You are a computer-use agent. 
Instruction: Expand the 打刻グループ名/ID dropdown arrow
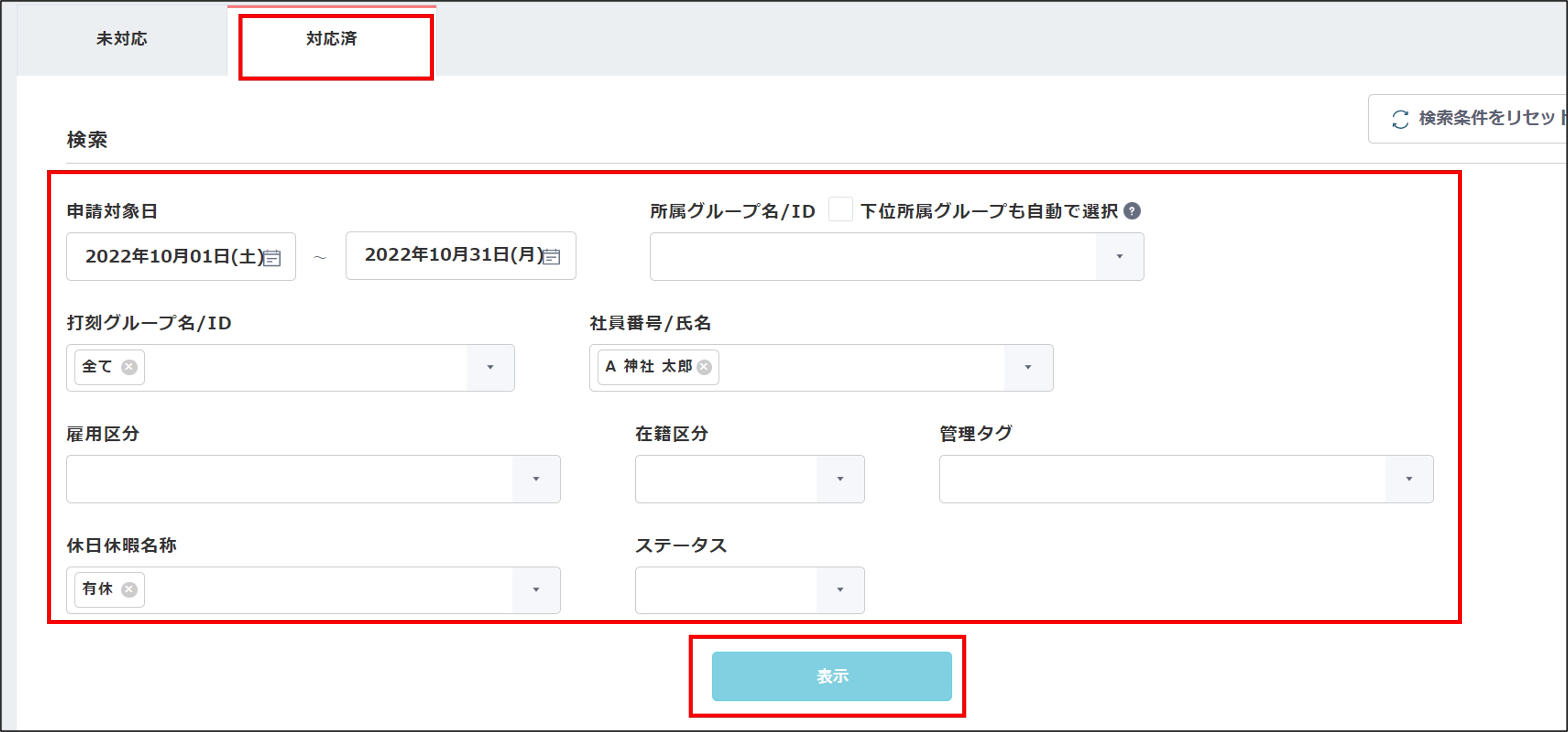click(x=490, y=367)
